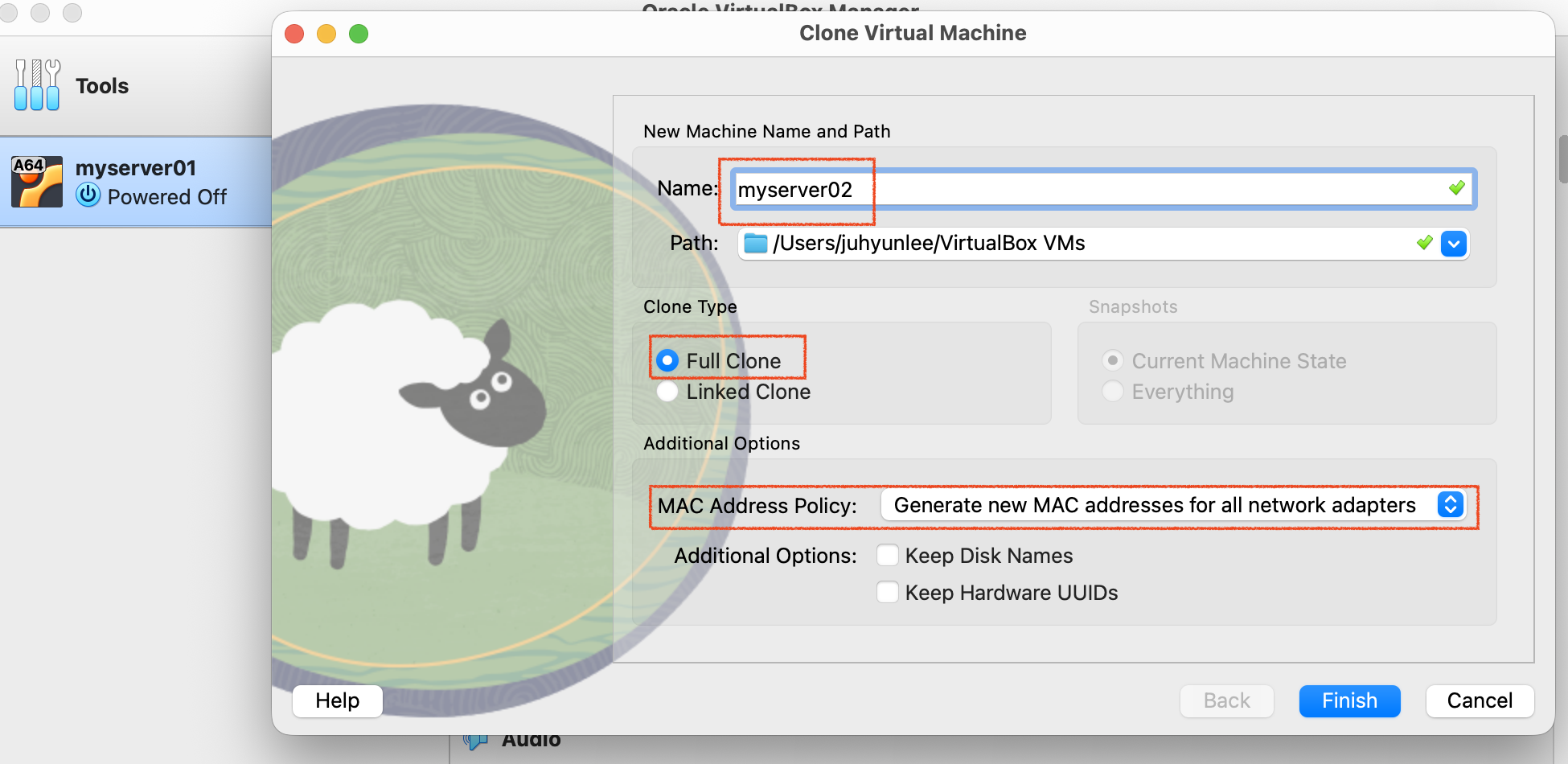Click the green checkmark in the Name field
The width and height of the screenshot is (1568, 764).
pyautogui.click(x=1456, y=188)
